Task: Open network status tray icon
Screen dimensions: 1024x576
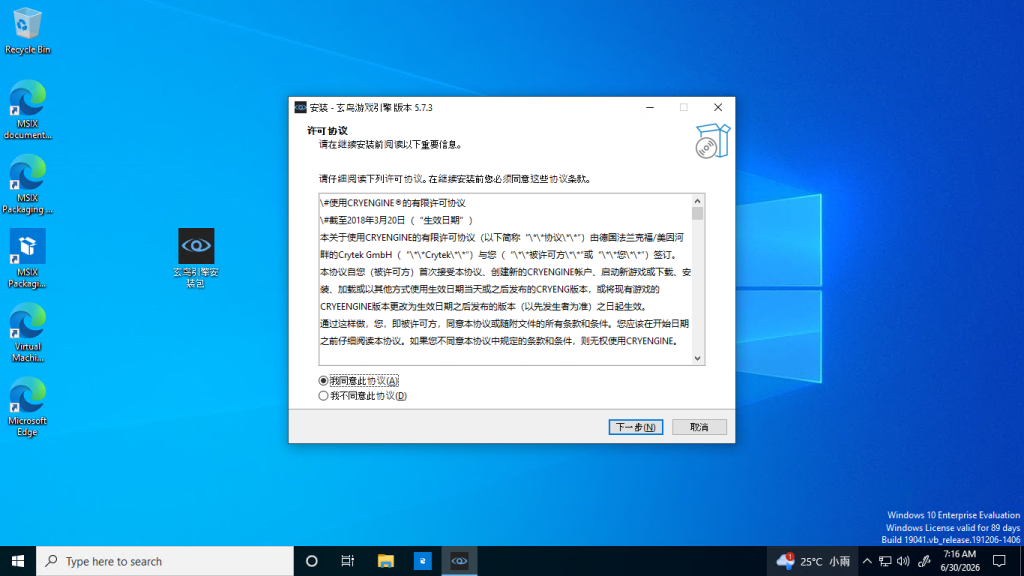Action: pyautogui.click(x=885, y=561)
